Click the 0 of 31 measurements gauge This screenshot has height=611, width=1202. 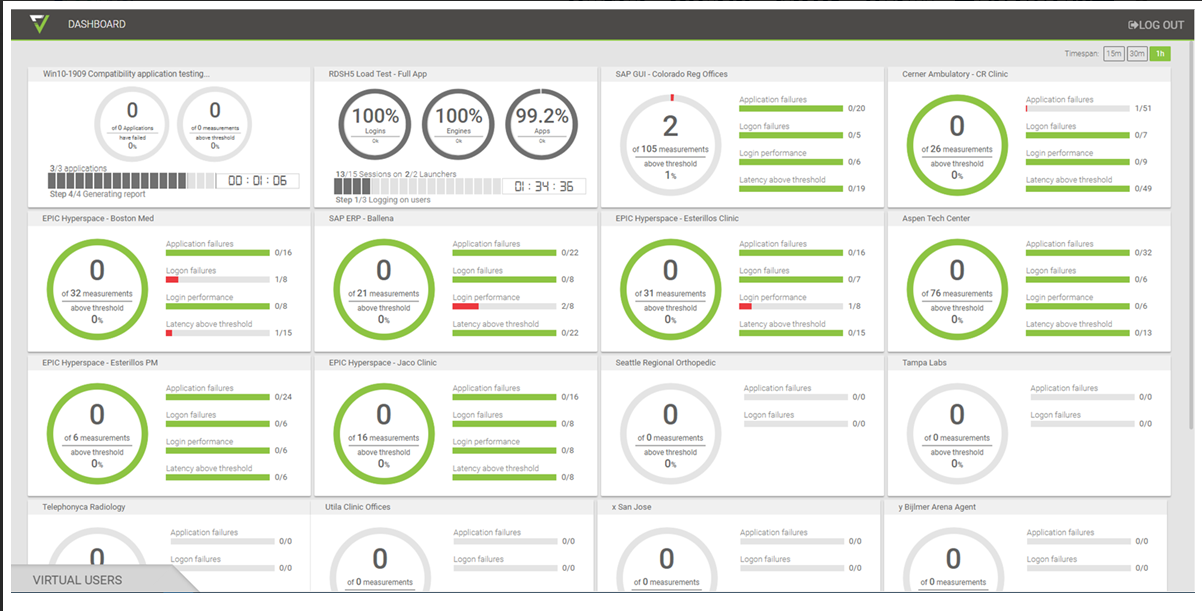[x=670, y=288]
